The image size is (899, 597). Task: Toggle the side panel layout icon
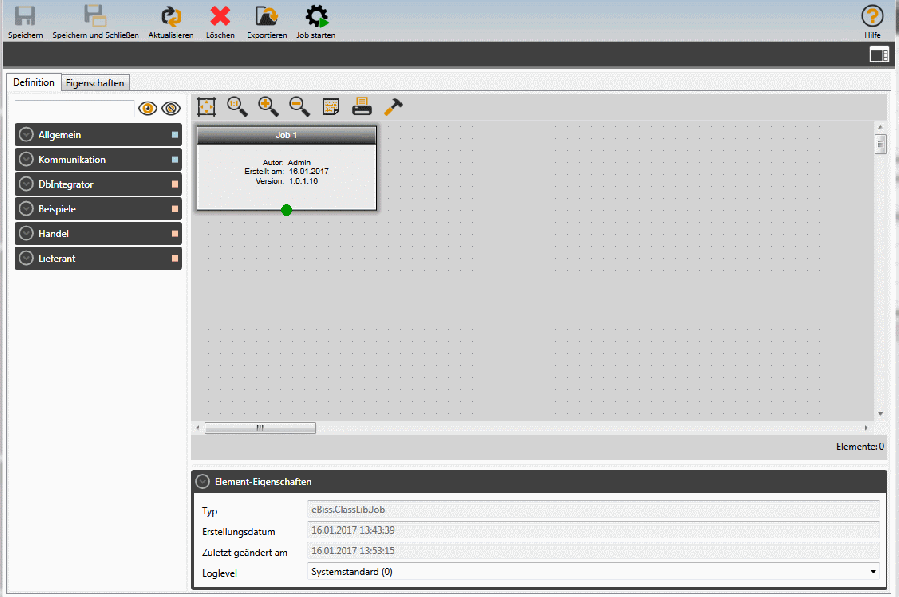pyautogui.click(x=879, y=55)
